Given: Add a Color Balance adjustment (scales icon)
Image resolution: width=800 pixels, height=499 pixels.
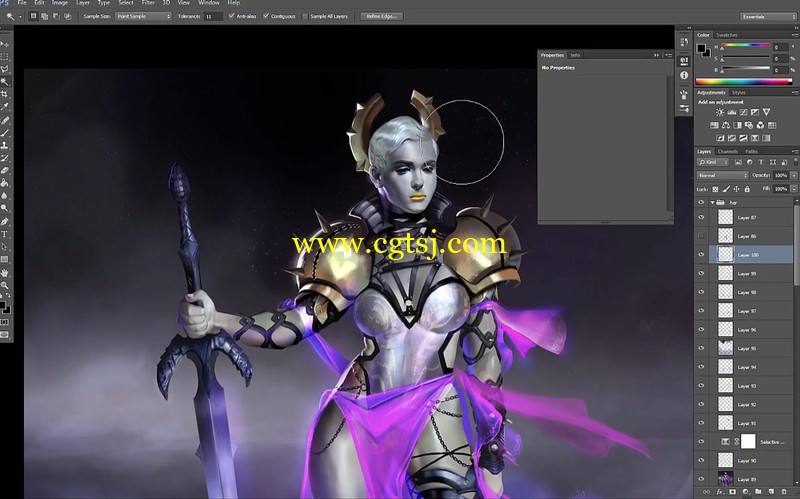Looking at the screenshot, I should (726, 125).
